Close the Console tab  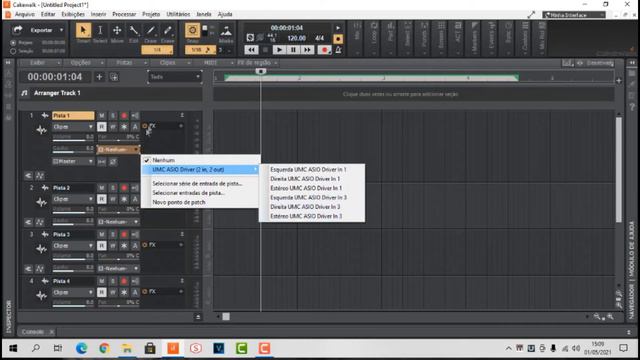pos(51,332)
